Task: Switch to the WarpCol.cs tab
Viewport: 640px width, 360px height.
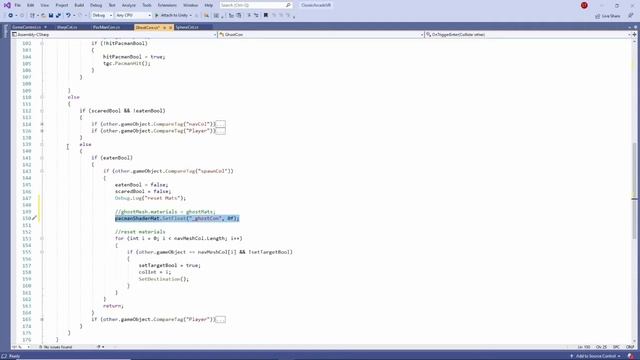Action: point(67,27)
